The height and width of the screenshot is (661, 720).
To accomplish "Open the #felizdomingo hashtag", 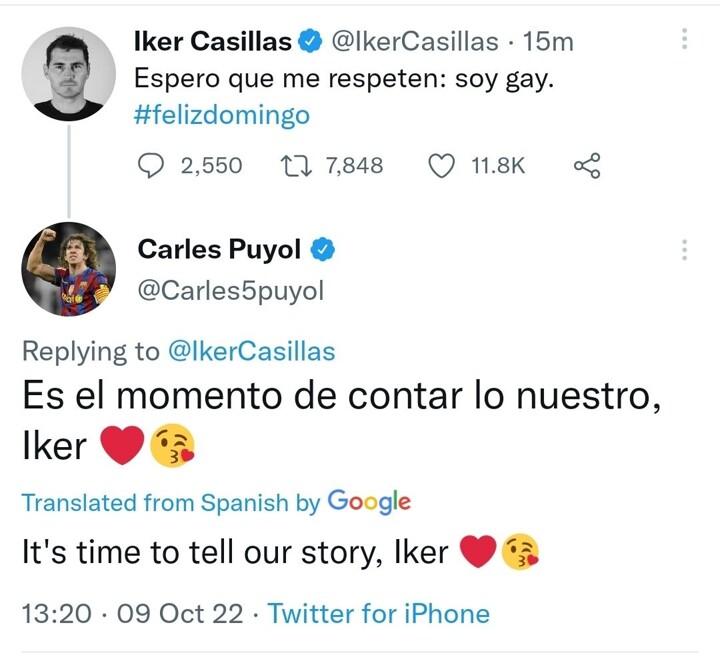I will [221, 114].
